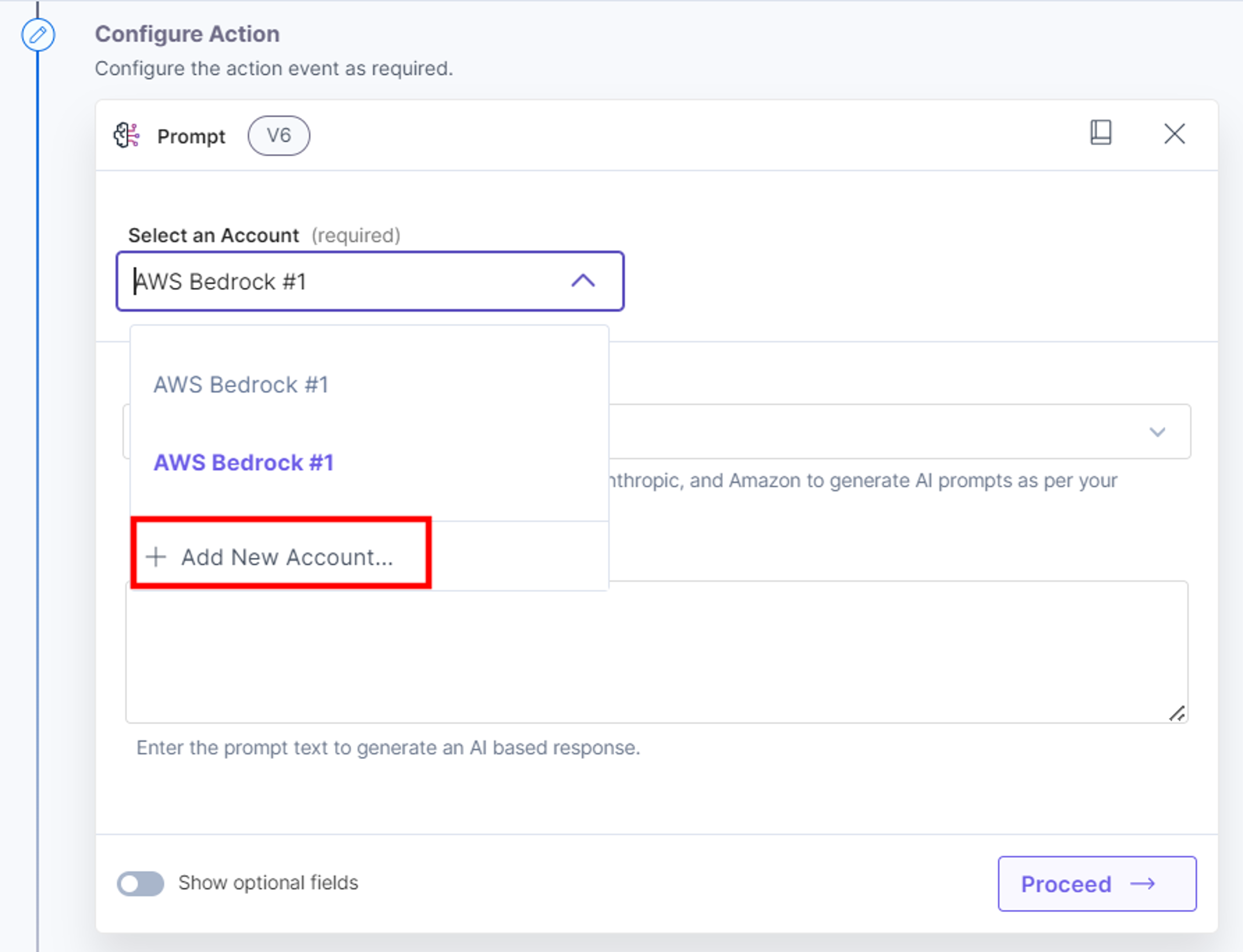Open the documentation book icon
1243x952 pixels.
1101,133
